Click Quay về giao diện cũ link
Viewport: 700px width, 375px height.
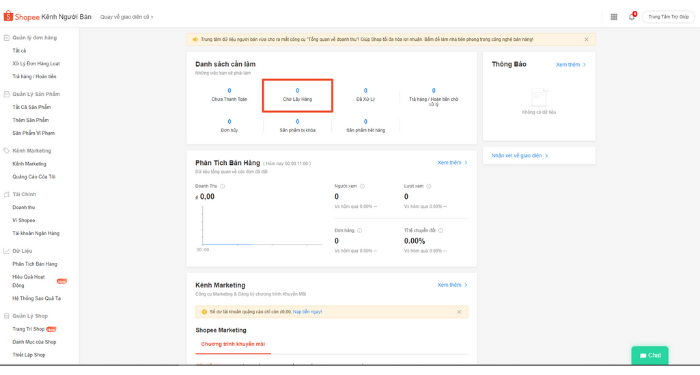[126, 17]
